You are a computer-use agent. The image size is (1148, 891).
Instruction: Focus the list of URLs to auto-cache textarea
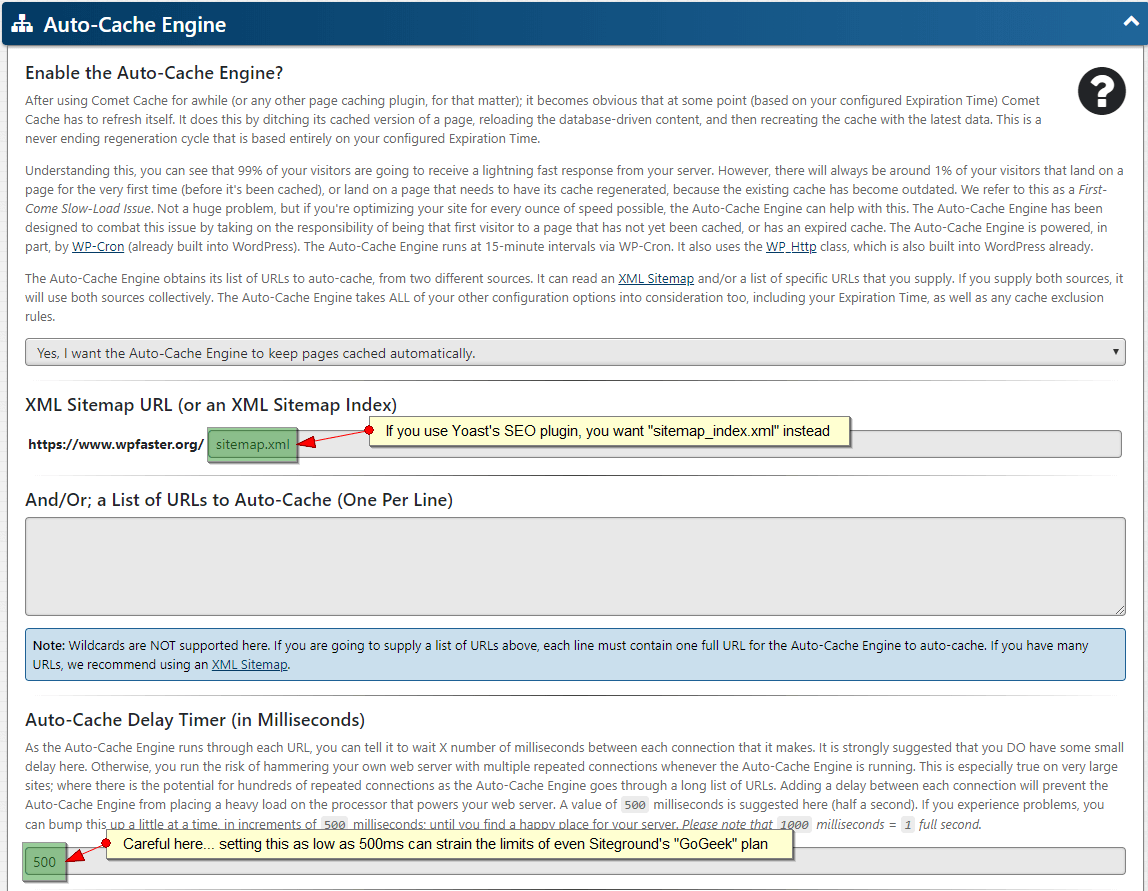[x=575, y=567]
